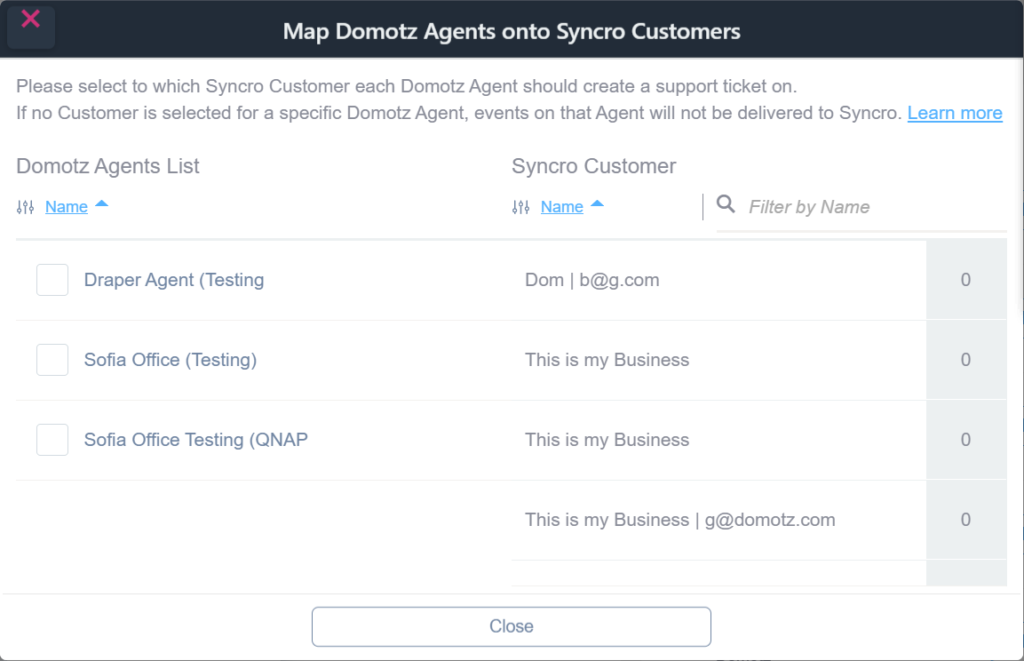Image resolution: width=1024 pixels, height=661 pixels.
Task: Click the magnifying glass search icon
Action: [726, 206]
